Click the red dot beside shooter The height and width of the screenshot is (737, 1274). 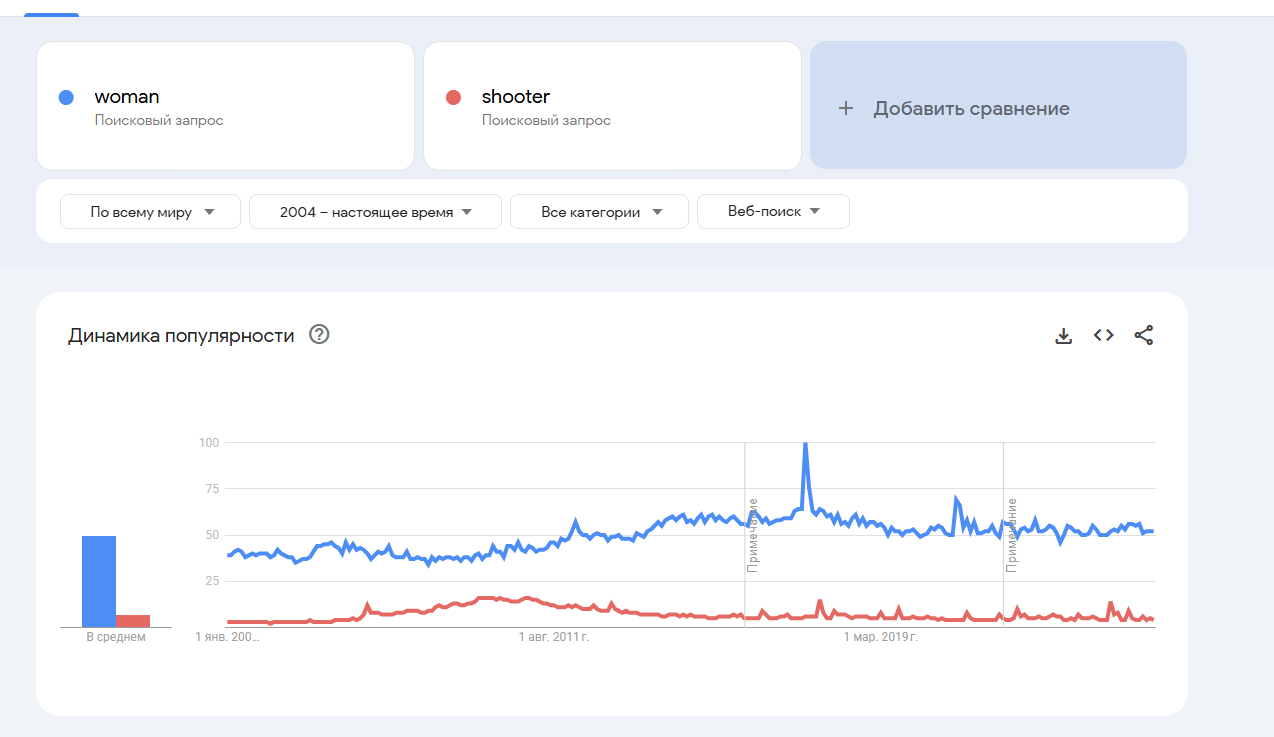(453, 97)
